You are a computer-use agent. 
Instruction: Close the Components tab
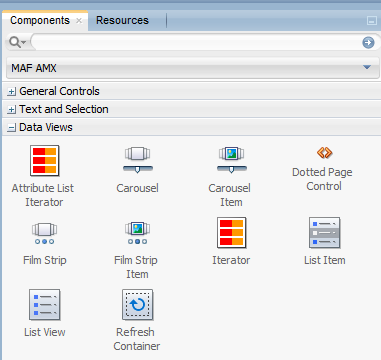[x=79, y=21]
